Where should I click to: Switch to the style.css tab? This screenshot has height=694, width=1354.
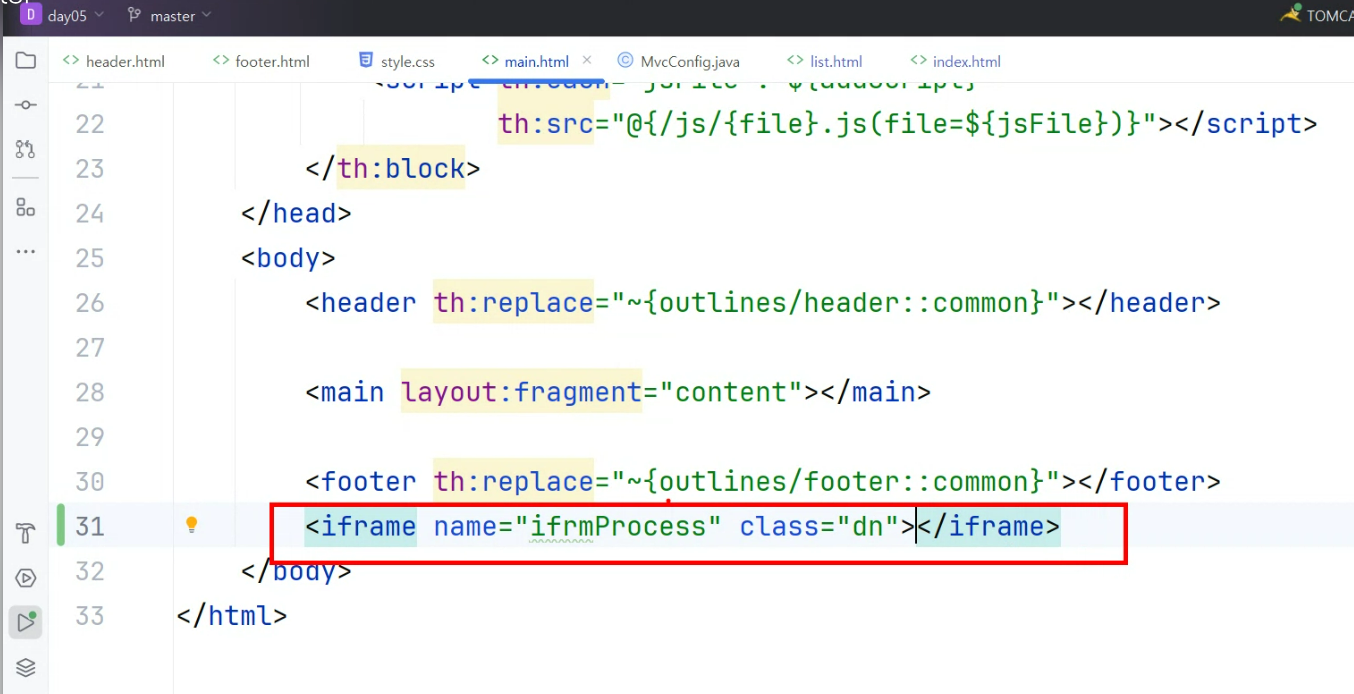click(396, 61)
